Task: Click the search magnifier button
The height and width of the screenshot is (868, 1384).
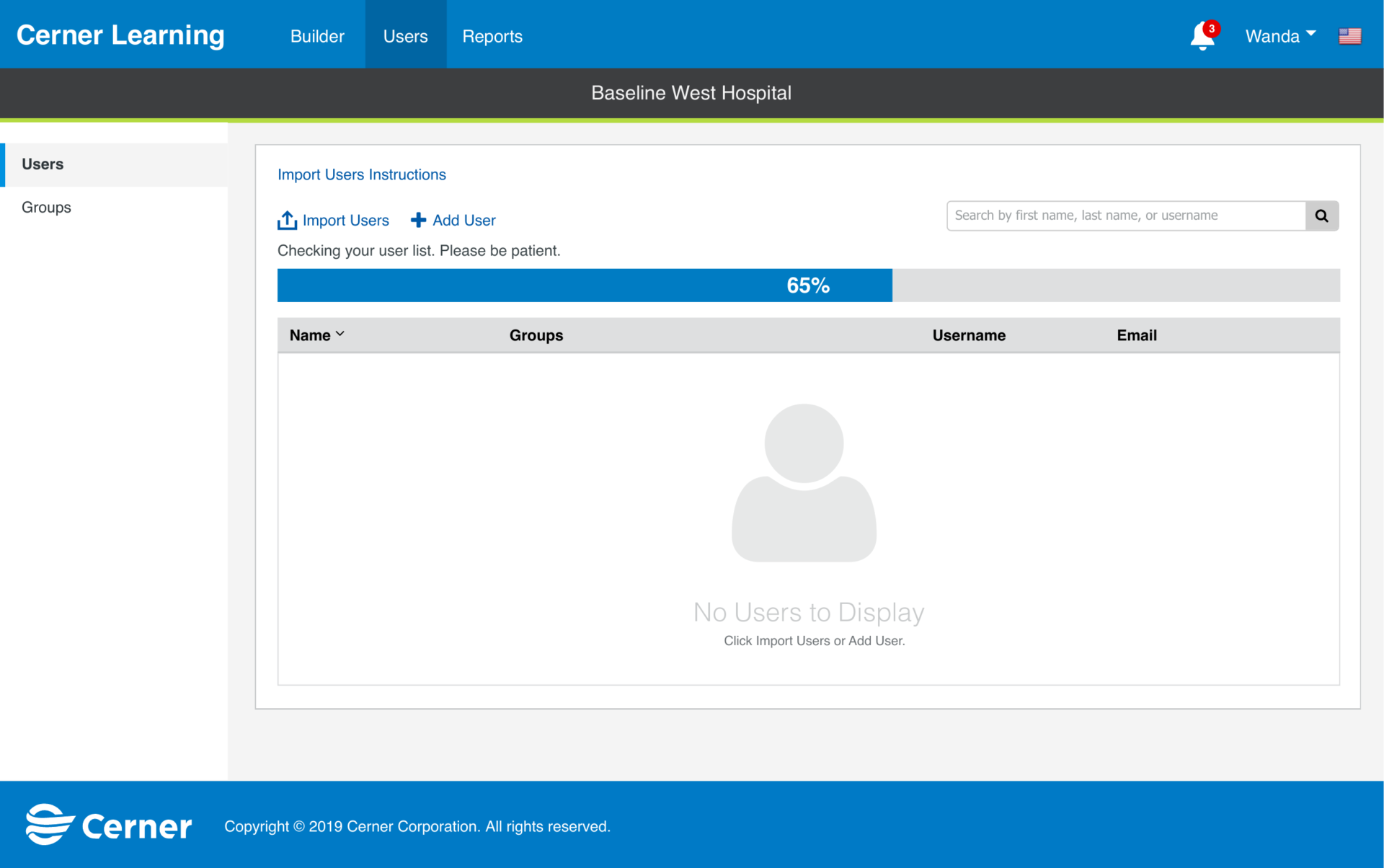Action: (1322, 216)
